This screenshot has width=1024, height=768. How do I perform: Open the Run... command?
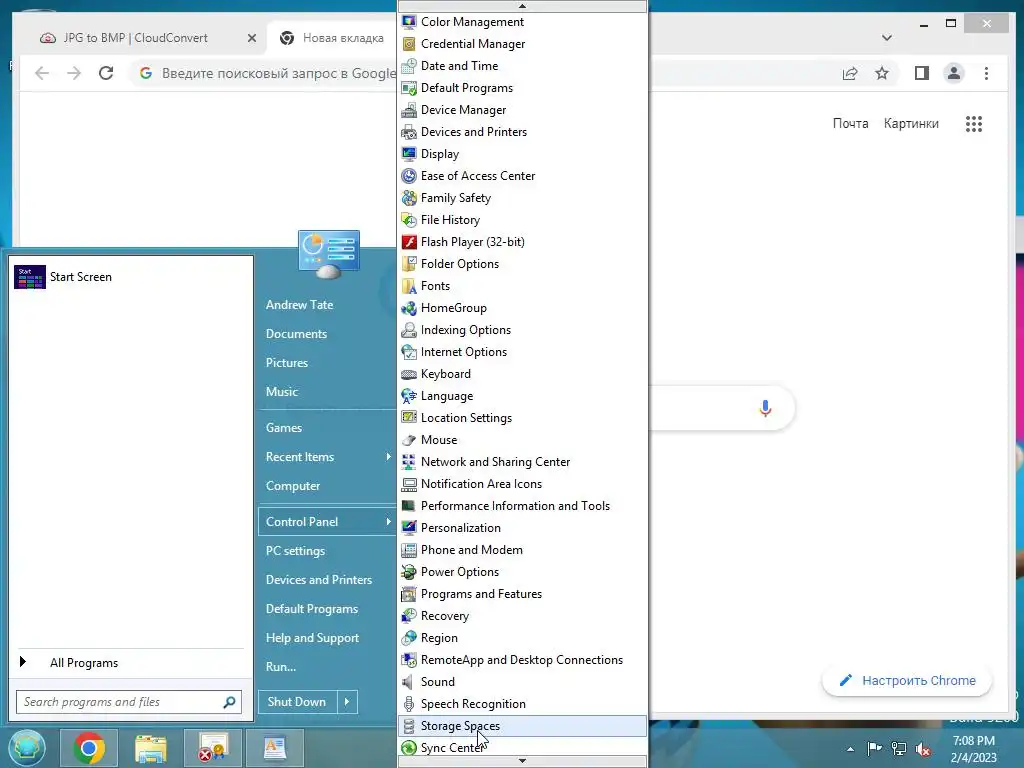281,667
